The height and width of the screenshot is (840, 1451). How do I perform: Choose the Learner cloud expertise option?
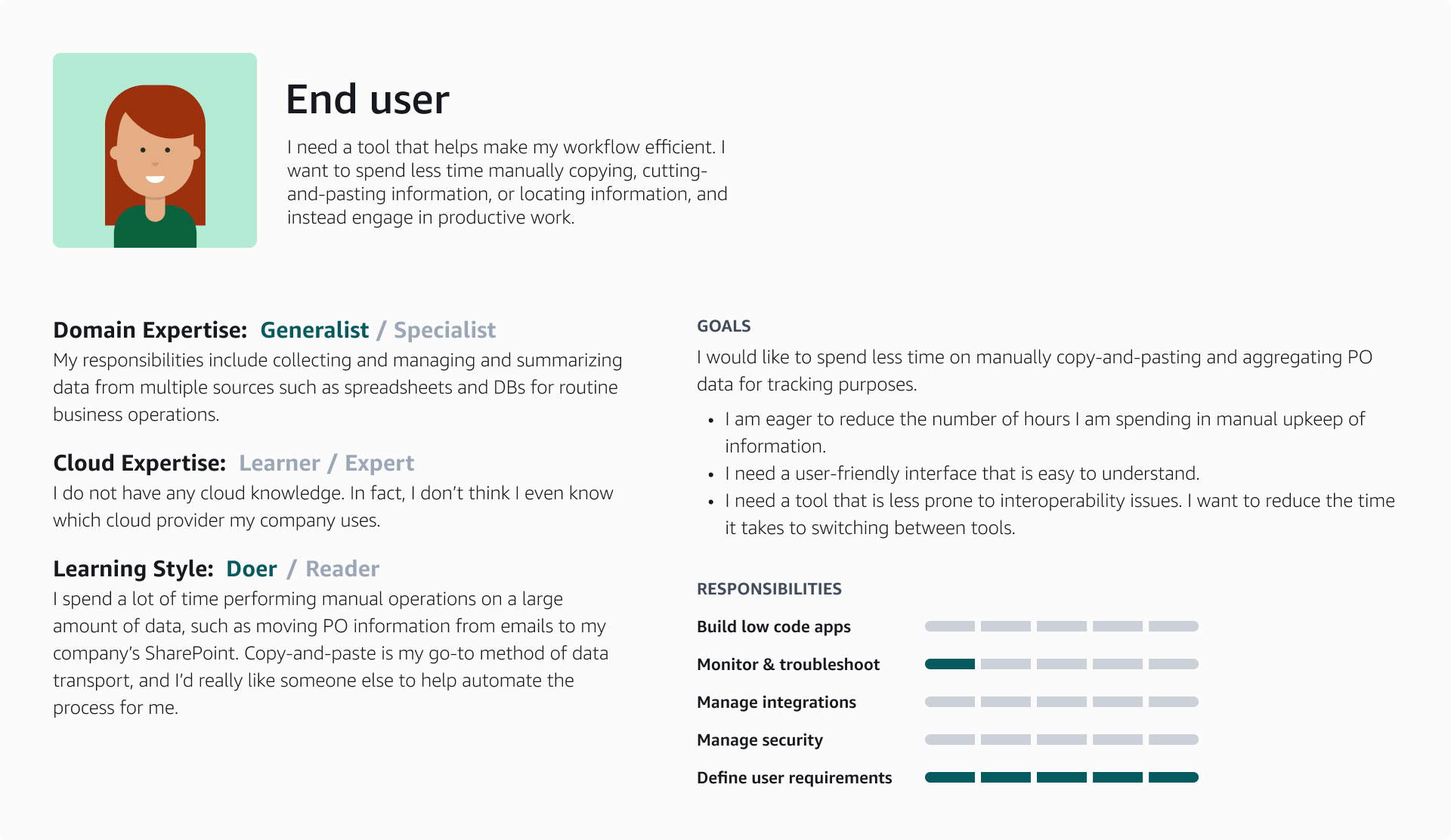[x=280, y=463]
